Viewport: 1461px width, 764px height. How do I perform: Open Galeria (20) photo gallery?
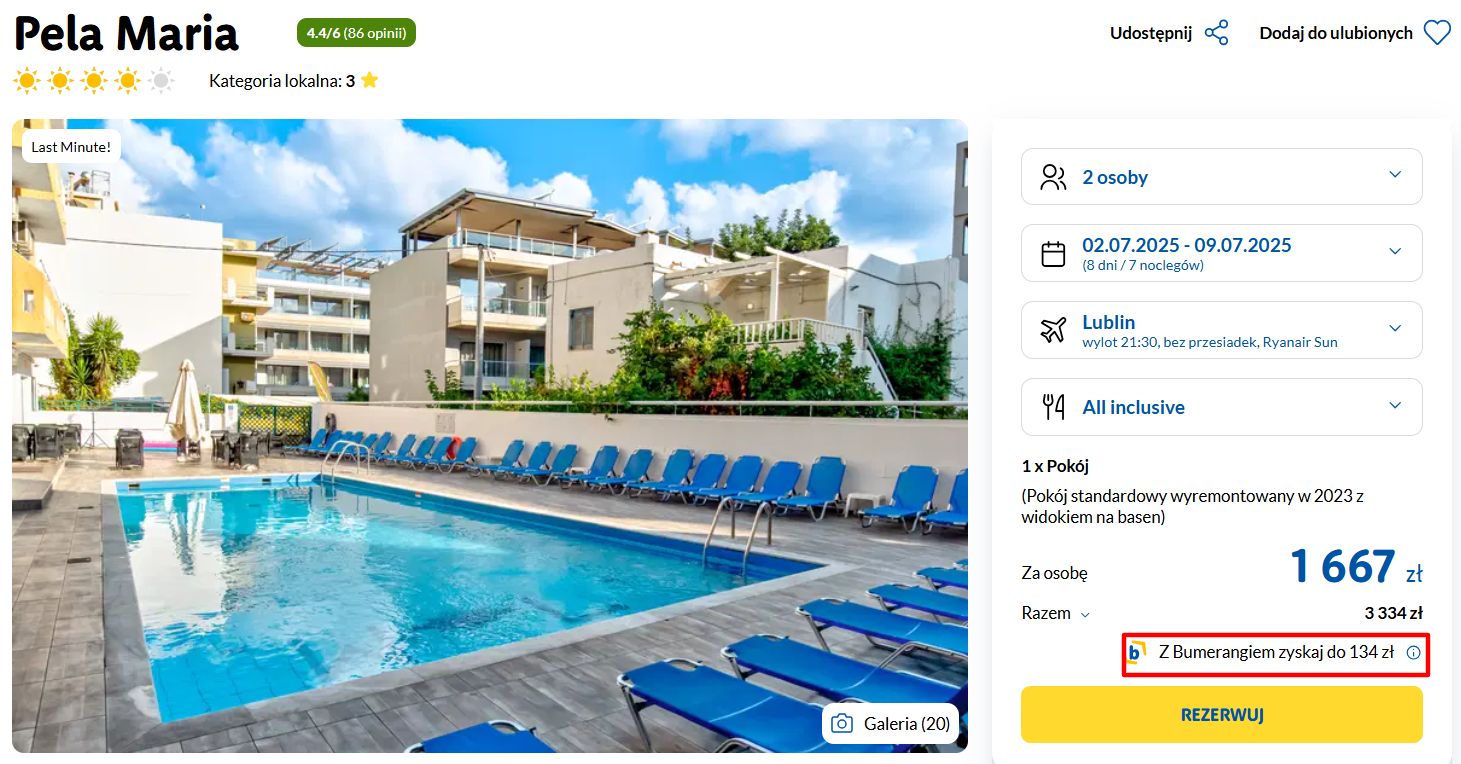(891, 723)
